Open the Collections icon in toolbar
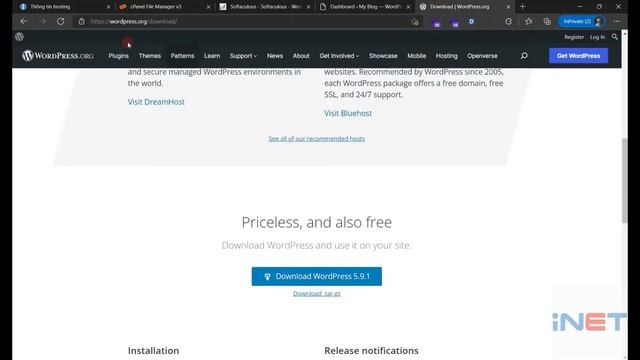Image resolution: width=640 pixels, height=360 pixels. [x=547, y=21]
